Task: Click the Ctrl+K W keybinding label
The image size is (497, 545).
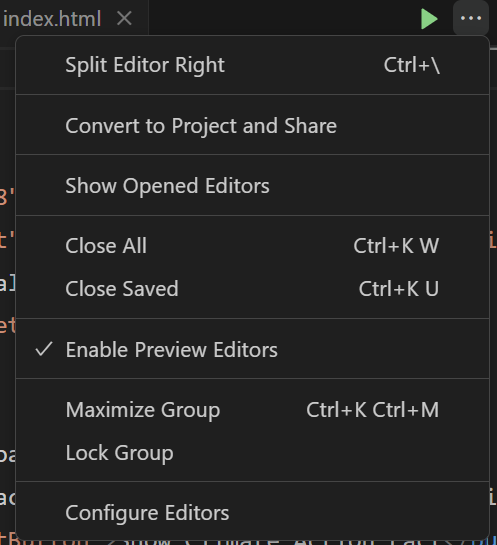Action: pyautogui.click(x=396, y=246)
